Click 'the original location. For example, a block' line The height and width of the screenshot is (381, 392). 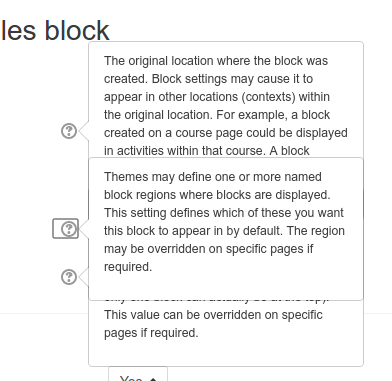tap(217, 115)
